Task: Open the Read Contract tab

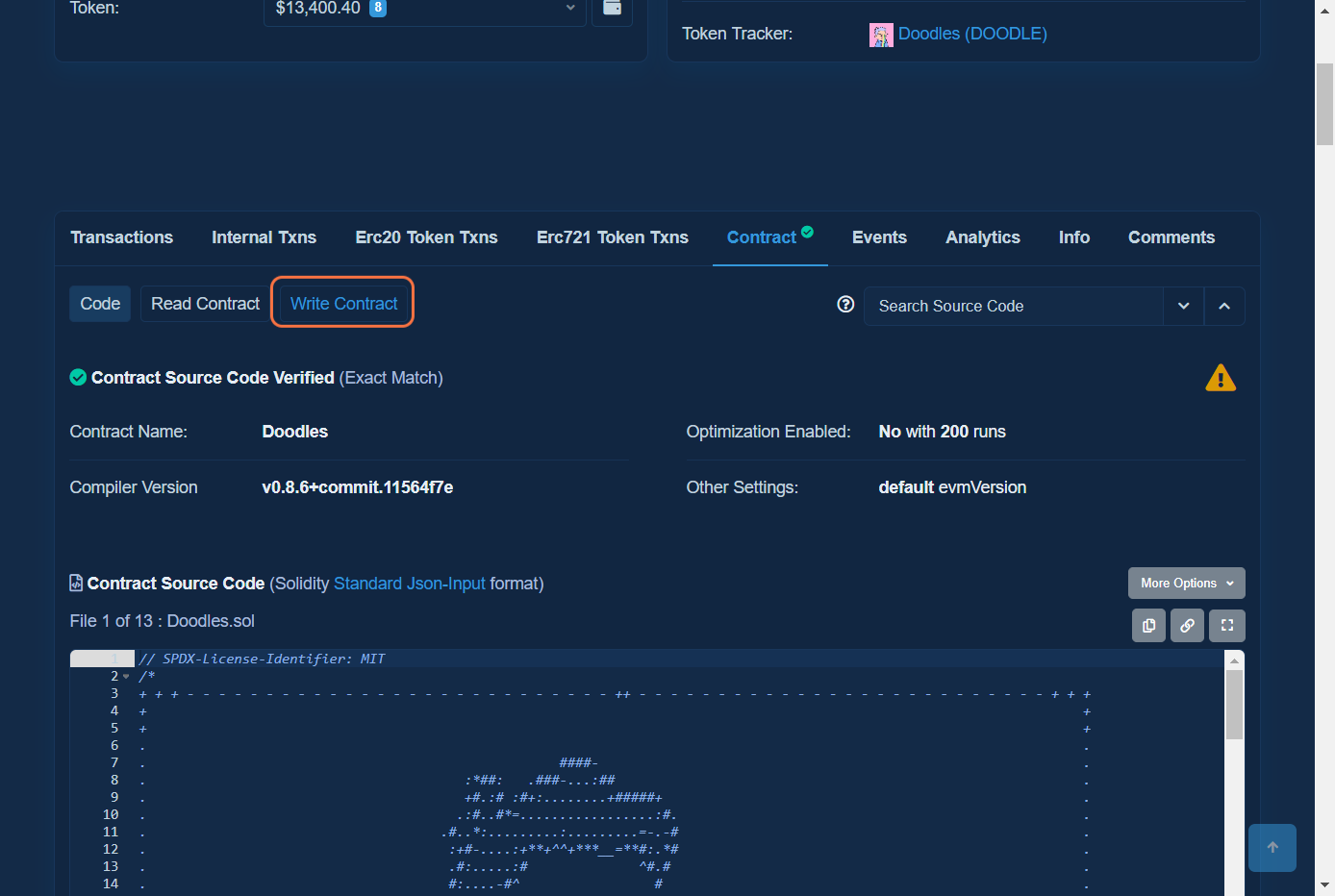Action: click(205, 304)
